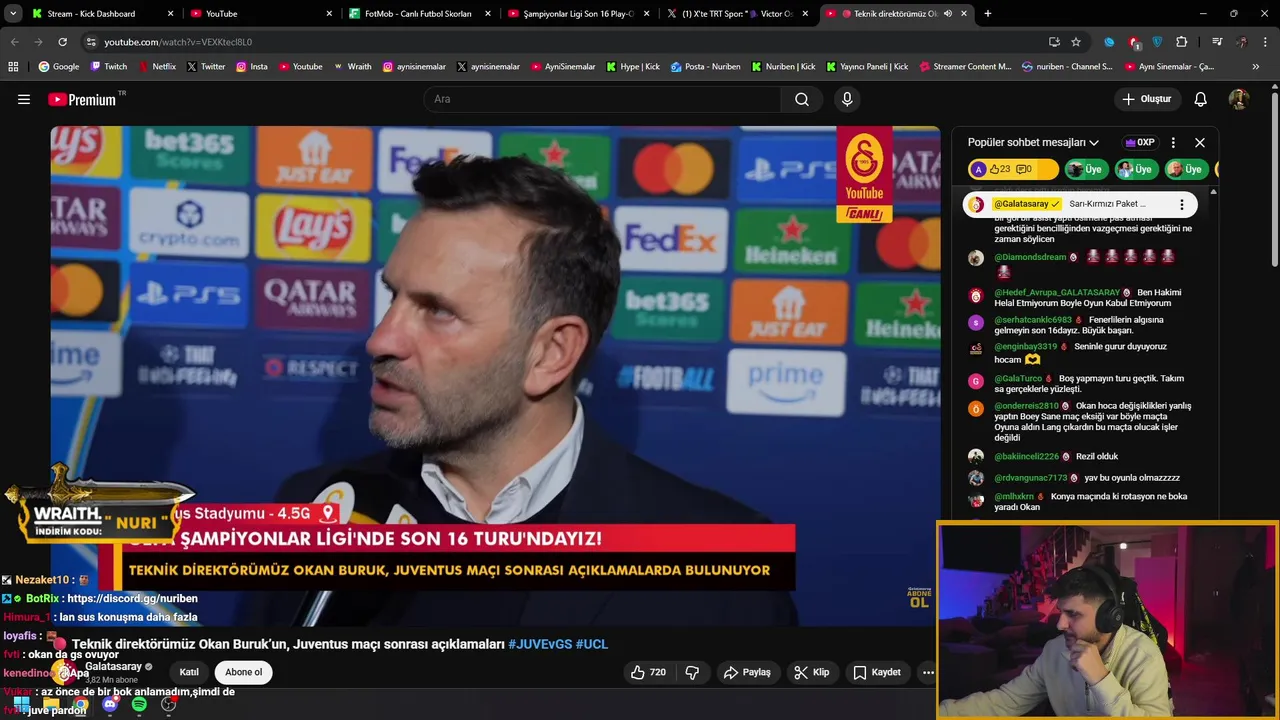The height and width of the screenshot is (720, 1280).
Task: Open the browser extensions puzzle icon
Action: coord(1182,42)
